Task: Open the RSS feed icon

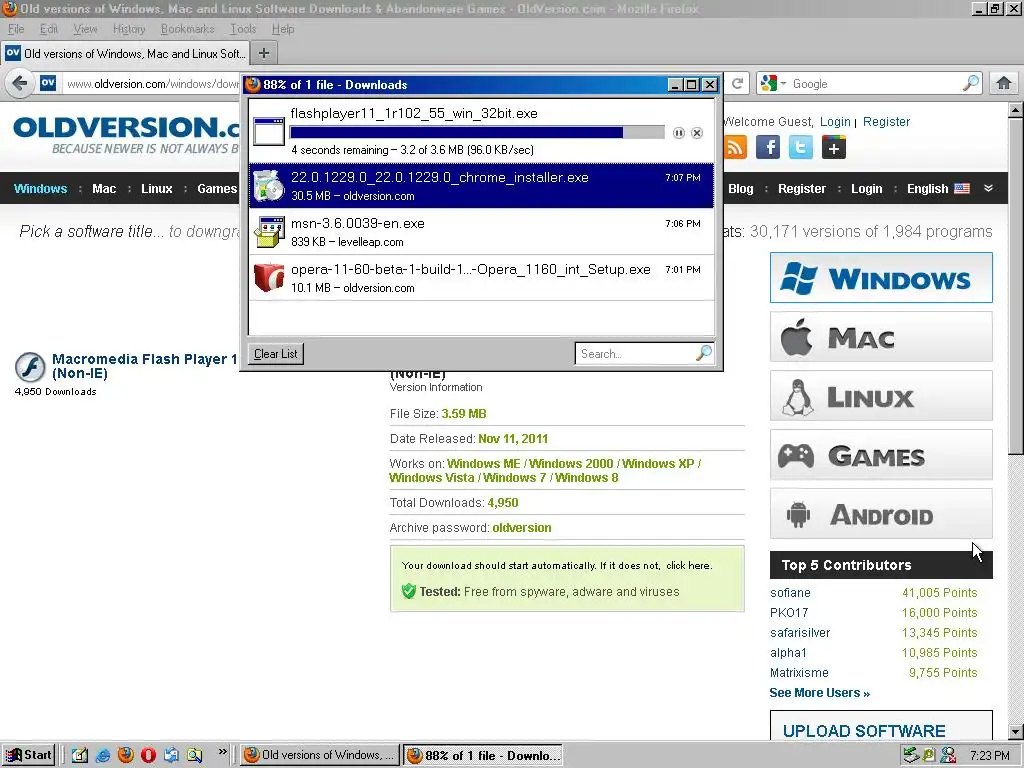Action: click(x=735, y=147)
